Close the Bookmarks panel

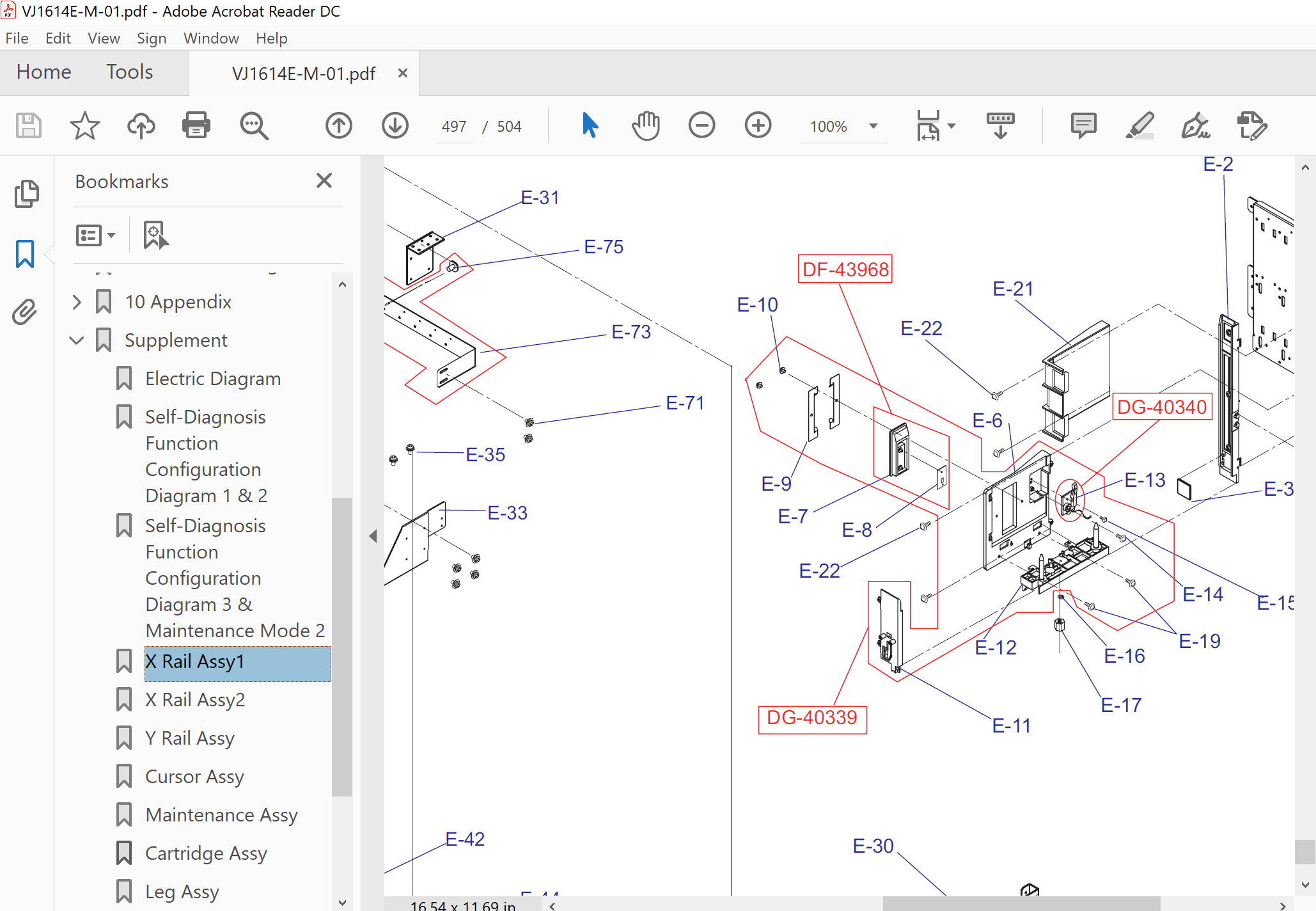pos(324,181)
